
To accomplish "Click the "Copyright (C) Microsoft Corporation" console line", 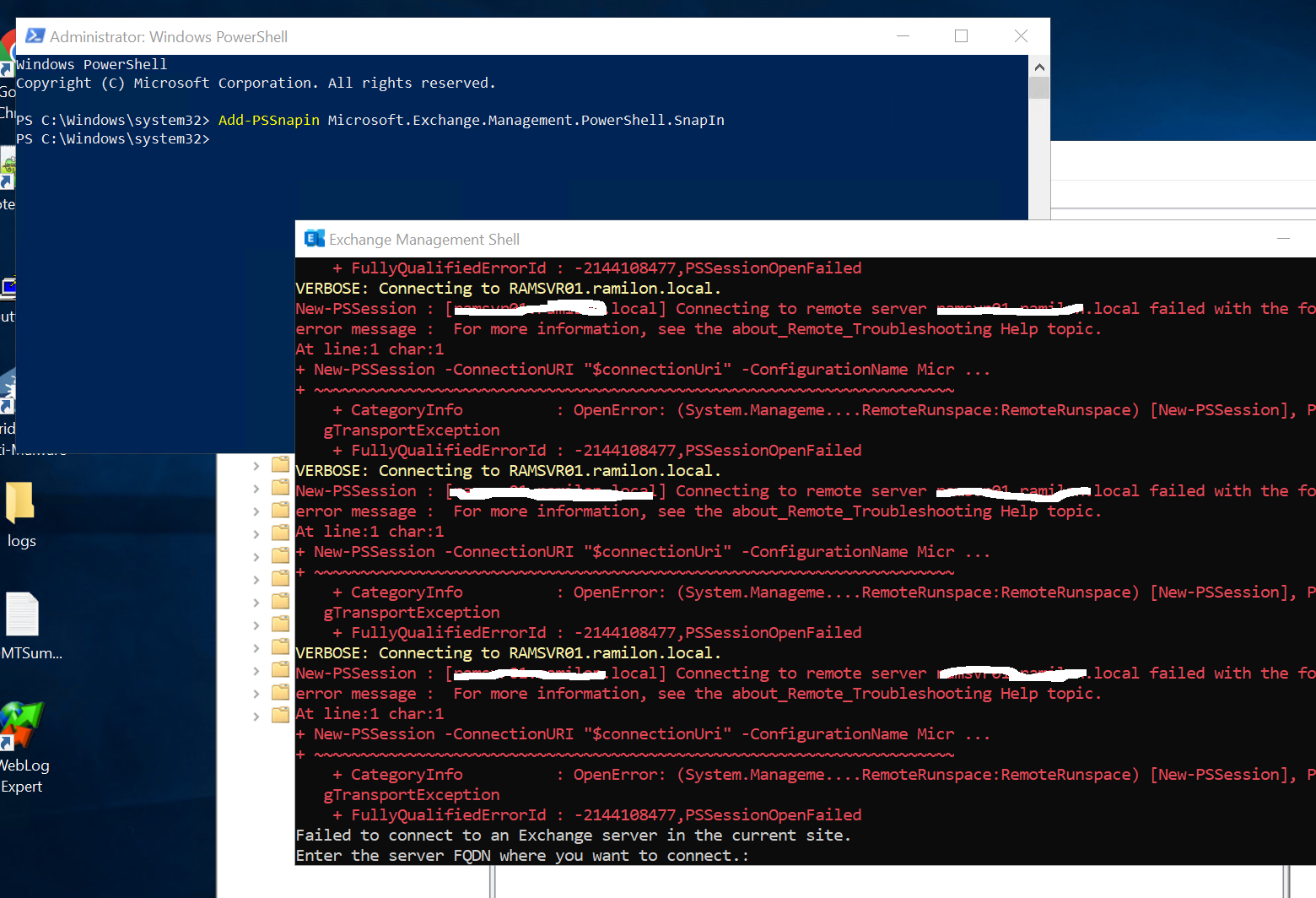I will pyautogui.click(x=256, y=83).
